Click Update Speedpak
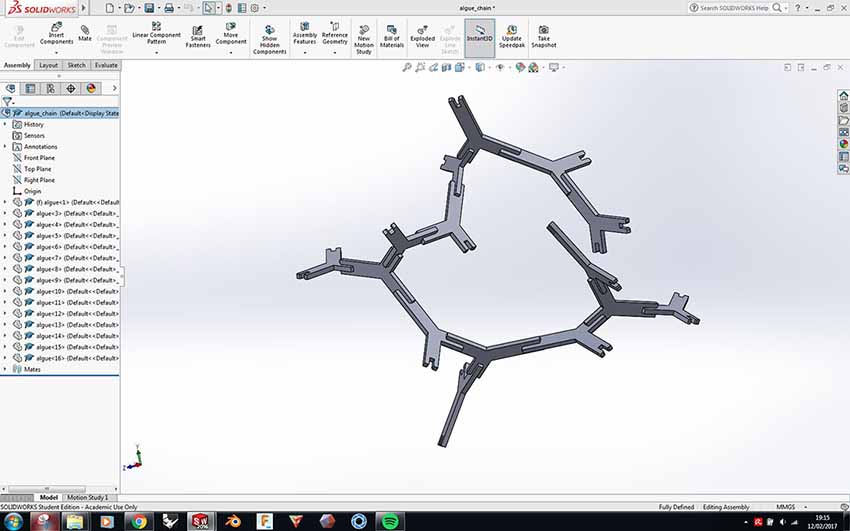 (512, 36)
